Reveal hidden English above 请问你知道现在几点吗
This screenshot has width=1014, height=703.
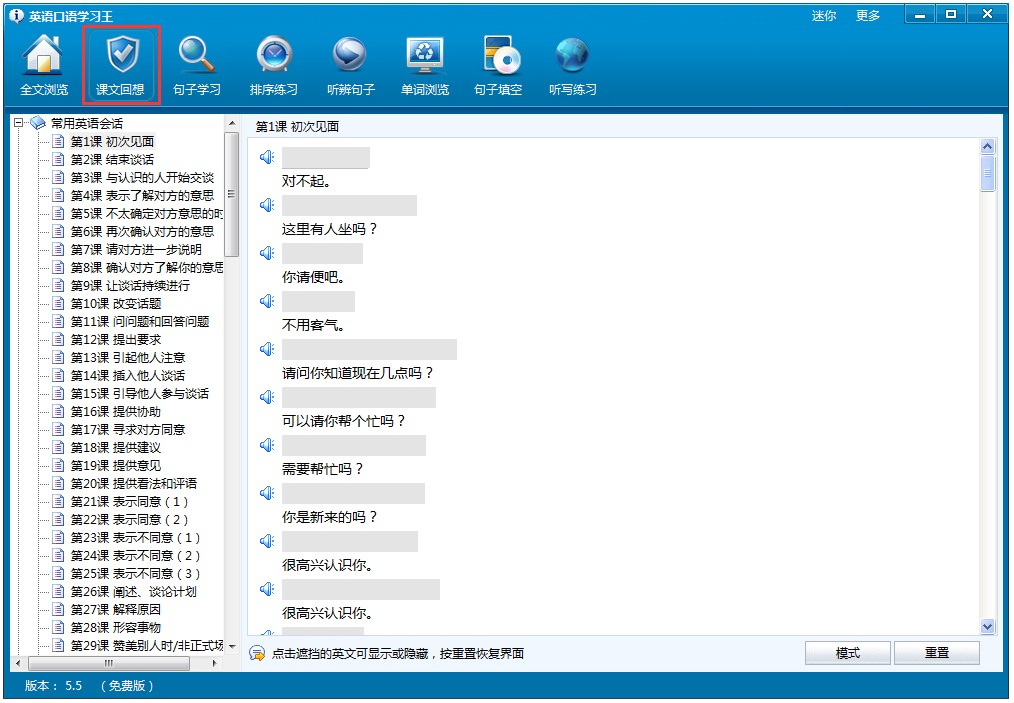click(369, 349)
